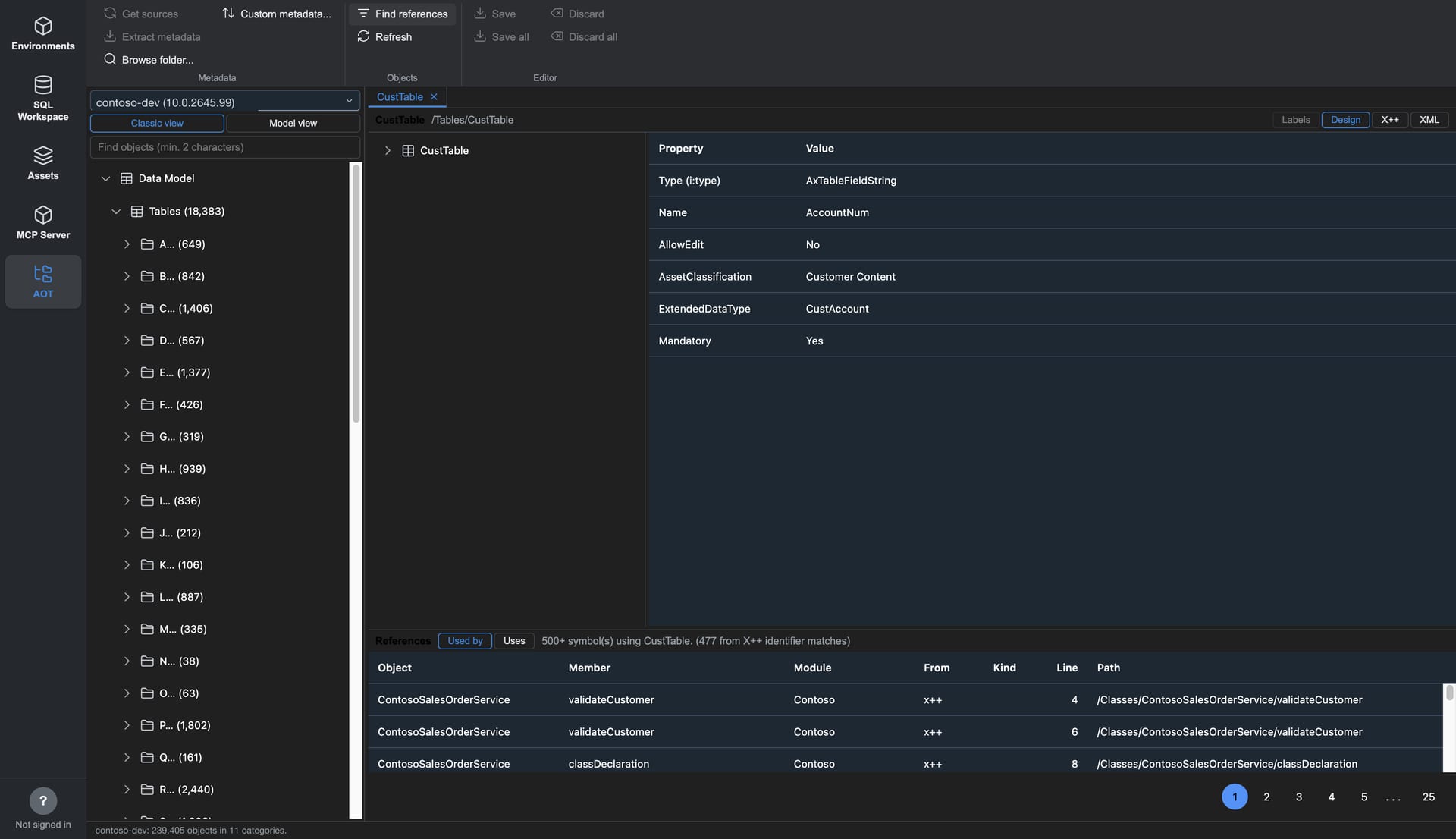Expand the B... (842) folder
The image size is (1456, 839).
click(127, 276)
